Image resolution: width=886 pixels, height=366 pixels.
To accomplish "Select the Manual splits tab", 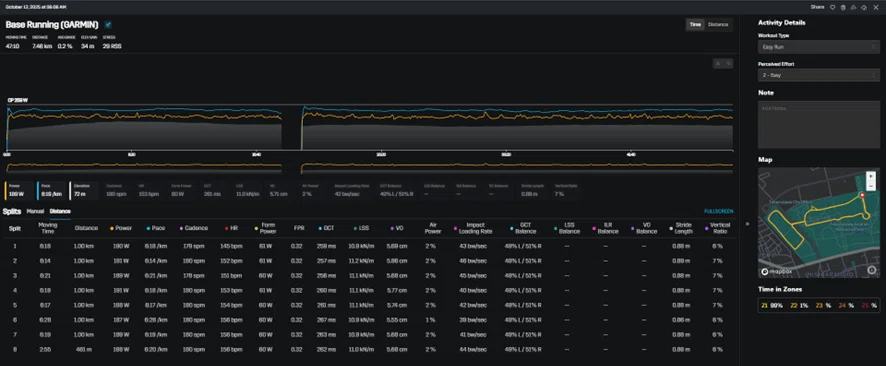I will [36, 211].
